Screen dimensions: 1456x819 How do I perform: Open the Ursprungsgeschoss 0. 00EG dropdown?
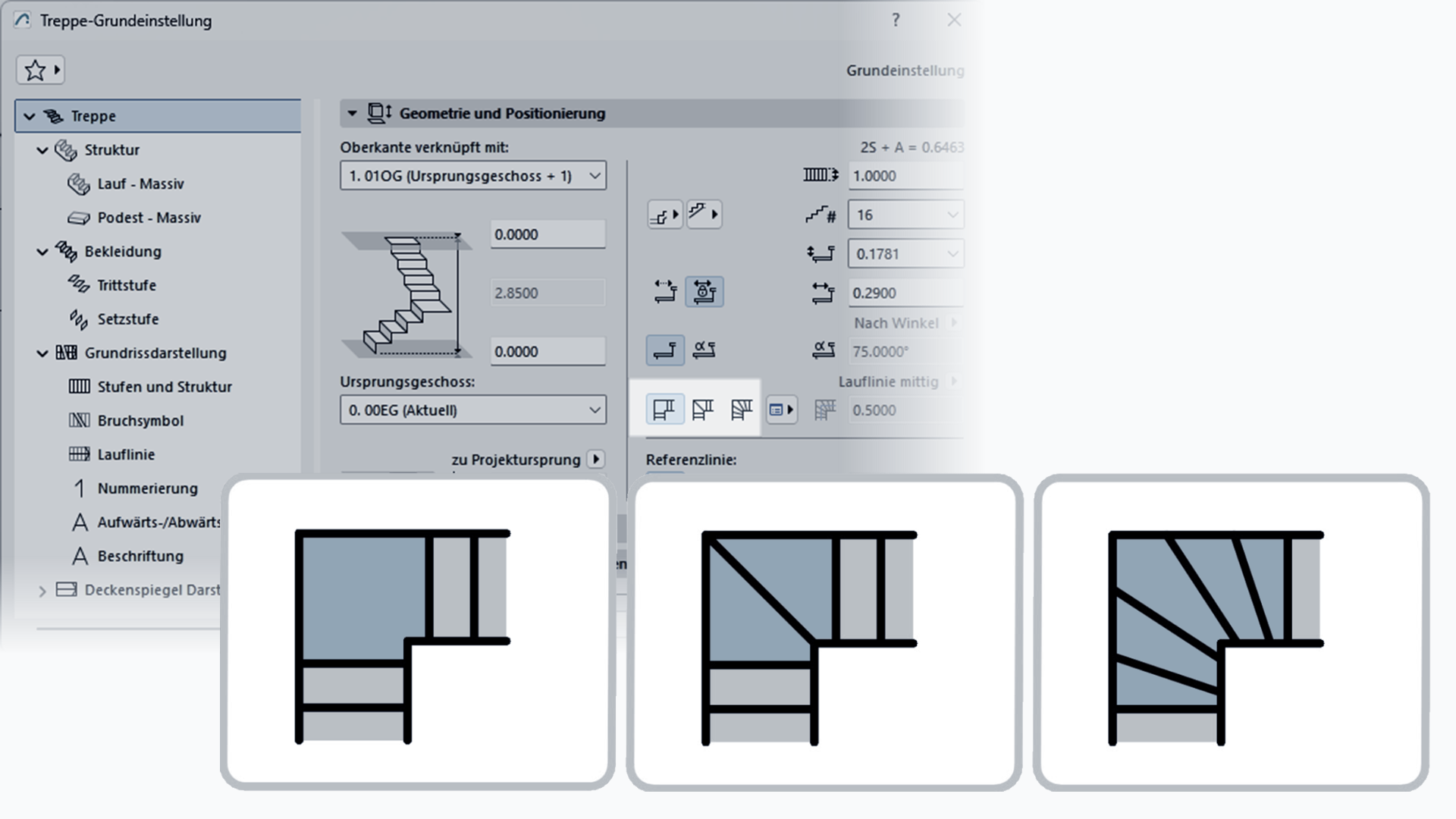[x=472, y=410]
